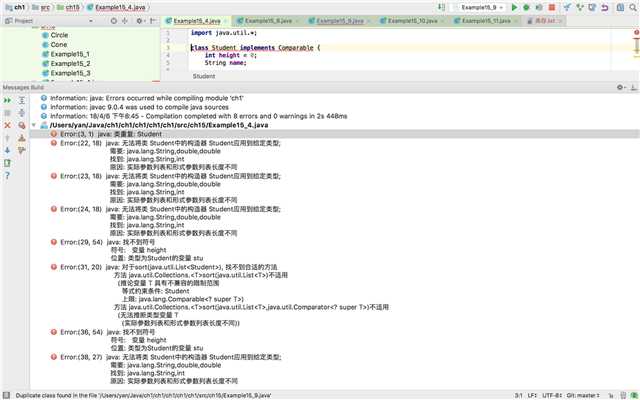640x400 pixels.
Task: Go to next message with the down arrow
Action: (x=7, y=150)
